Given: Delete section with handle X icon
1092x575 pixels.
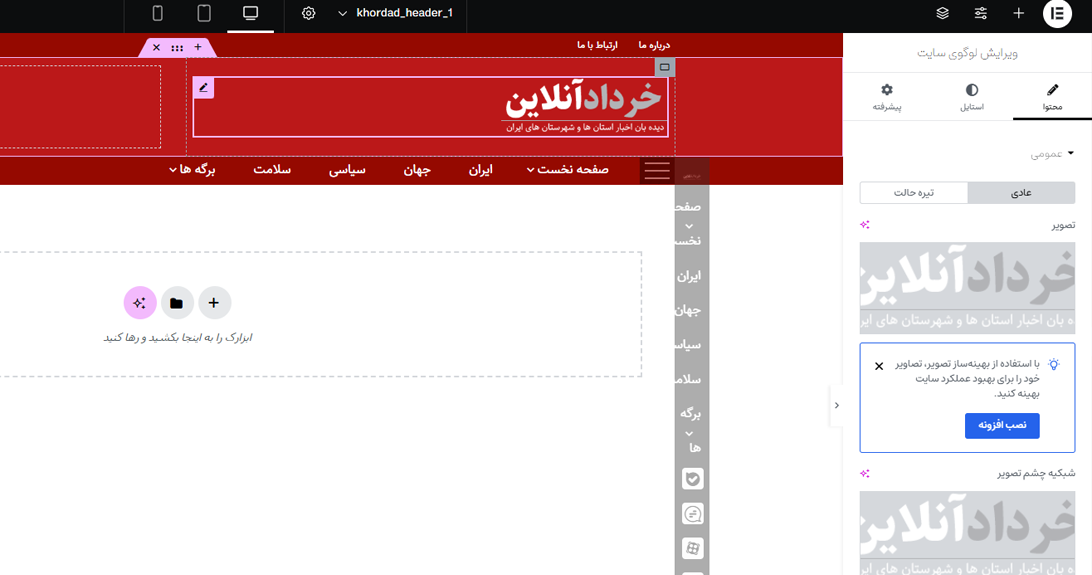Looking at the screenshot, I should click(157, 47).
